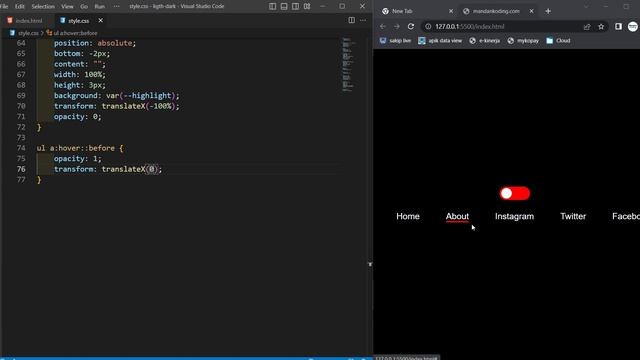Open the Edit menu

coord(19,6)
